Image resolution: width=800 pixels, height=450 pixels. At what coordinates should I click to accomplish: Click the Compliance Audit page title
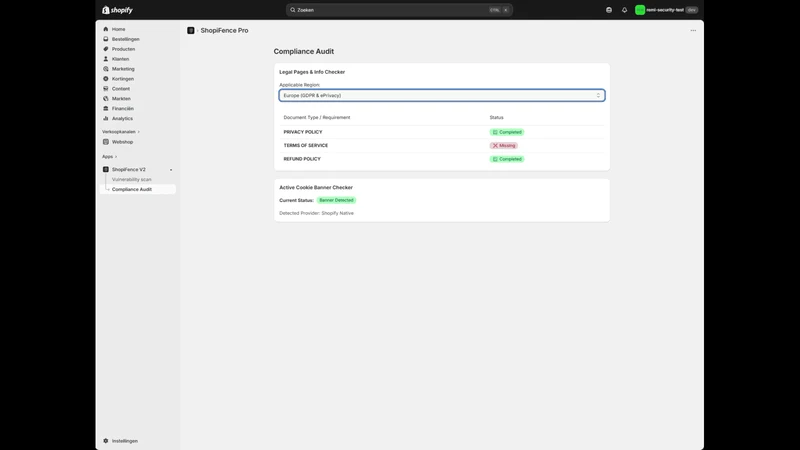point(304,52)
